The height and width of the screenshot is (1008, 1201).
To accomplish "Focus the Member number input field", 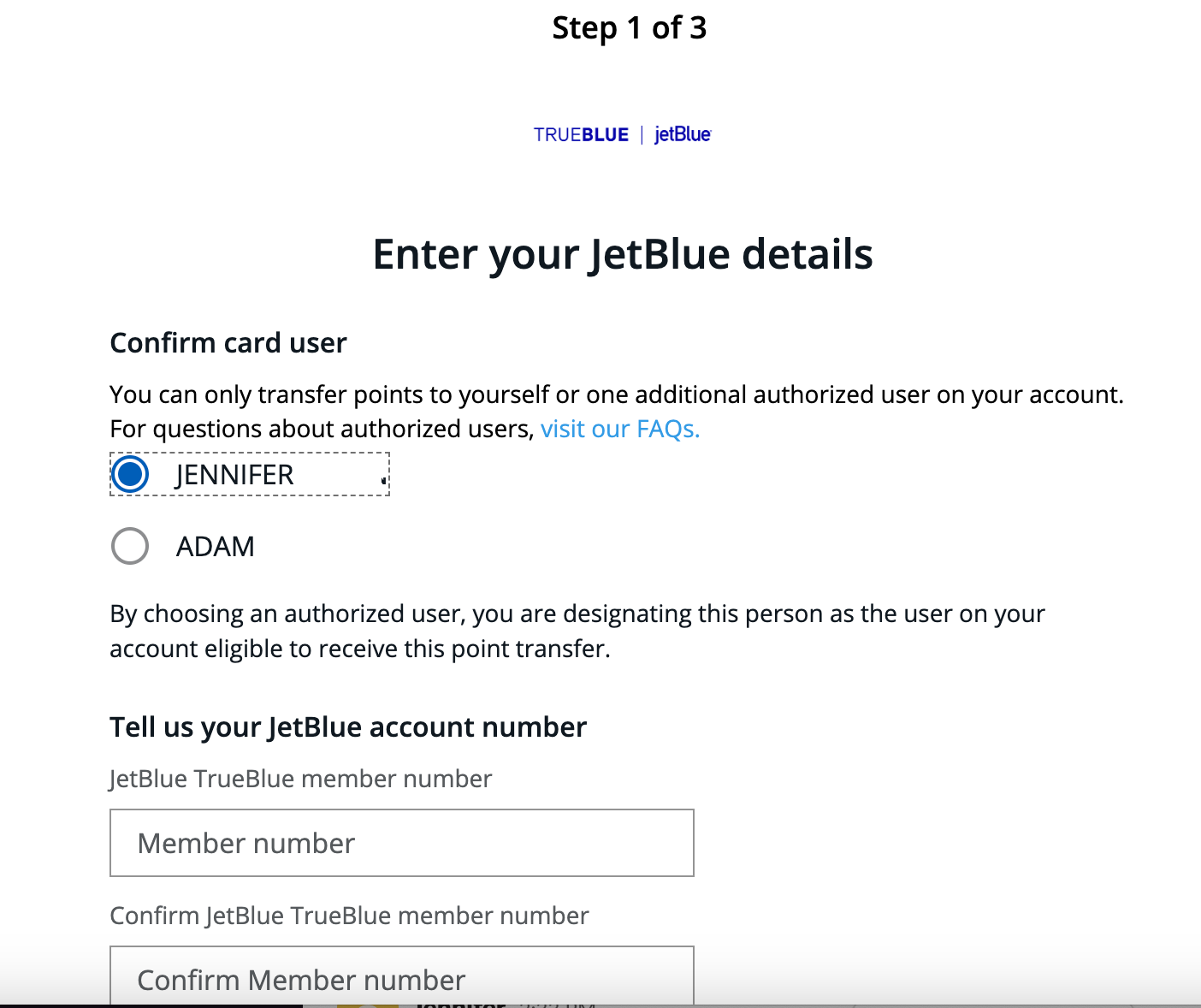I will tap(402, 843).
